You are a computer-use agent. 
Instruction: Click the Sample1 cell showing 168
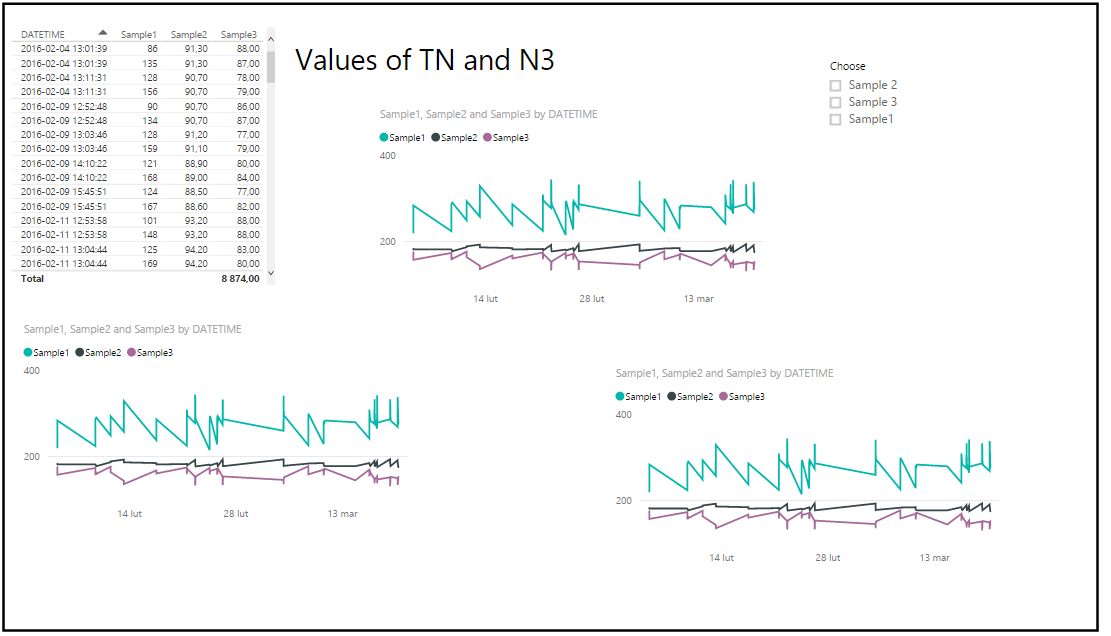(150, 178)
